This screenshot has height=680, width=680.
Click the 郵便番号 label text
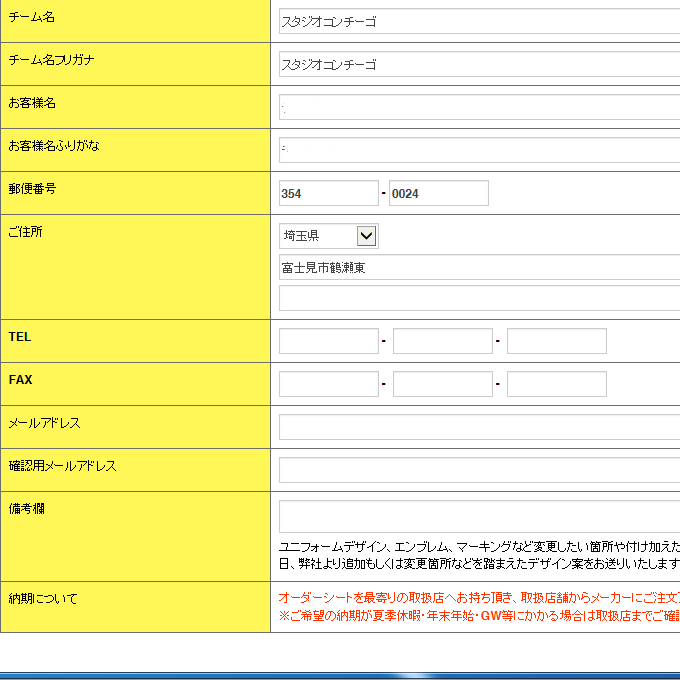(x=33, y=189)
